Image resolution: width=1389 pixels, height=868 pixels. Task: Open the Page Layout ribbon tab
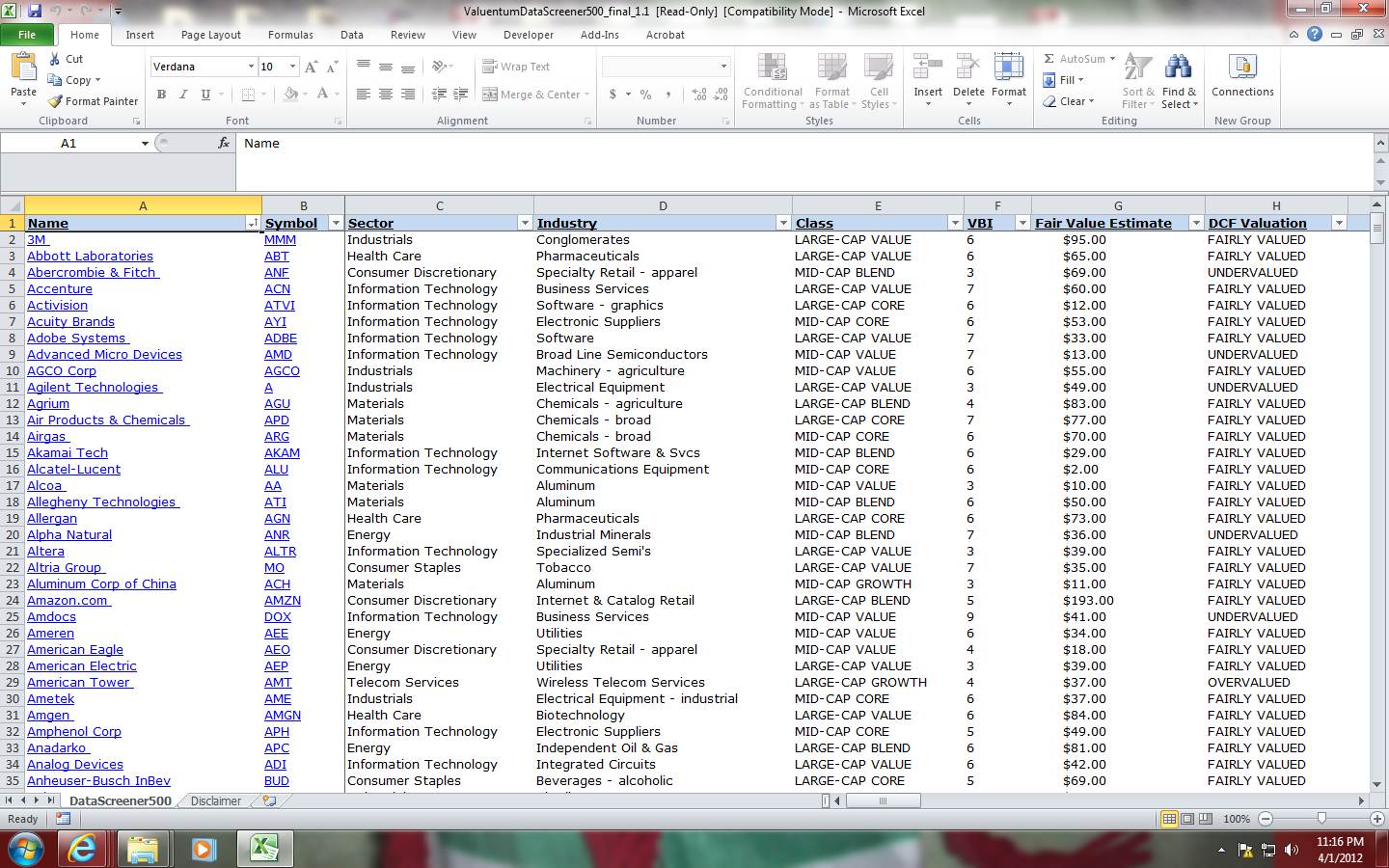(x=210, y=35)
